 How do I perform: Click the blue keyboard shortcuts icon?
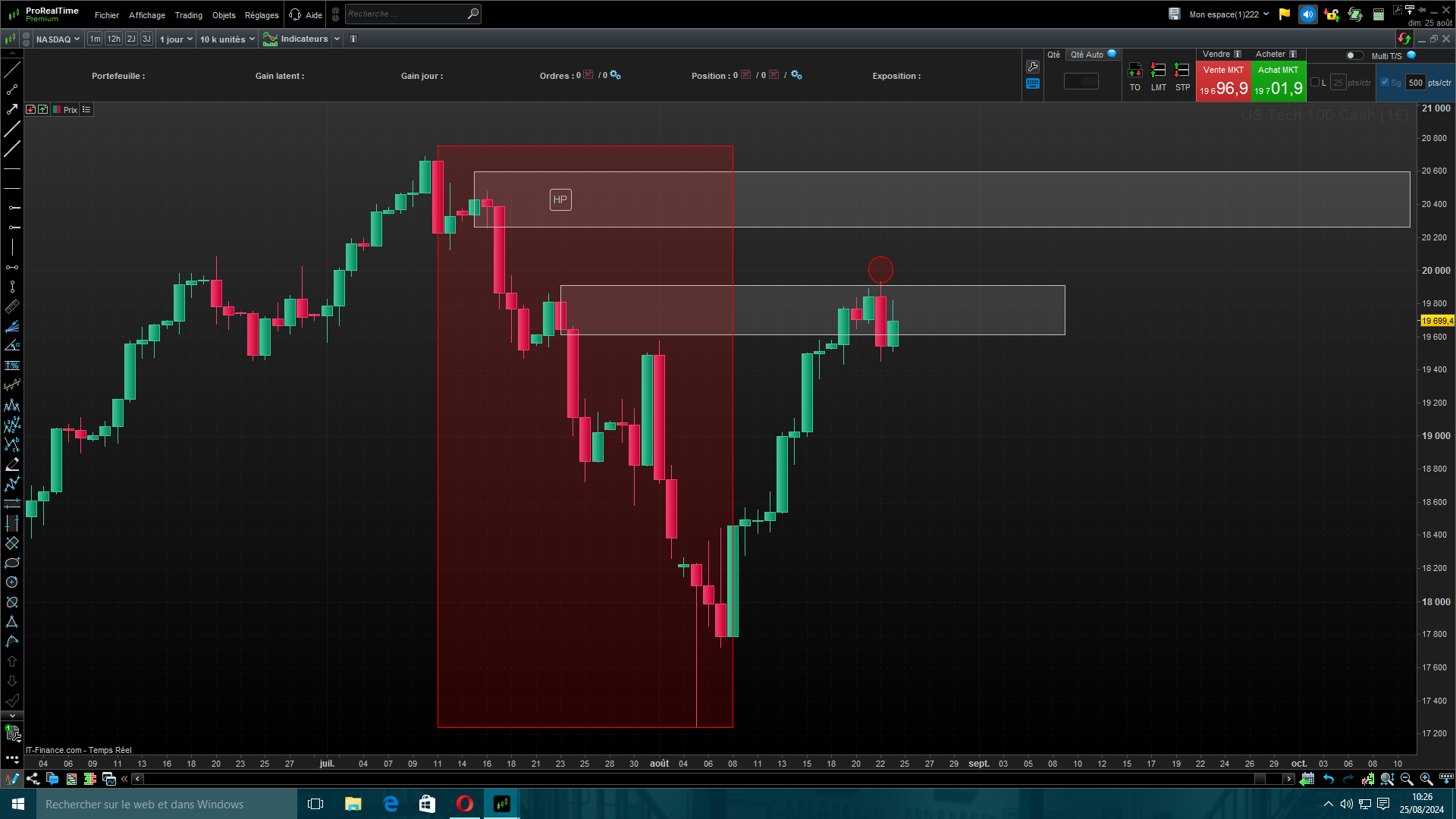click(1033, 84)
